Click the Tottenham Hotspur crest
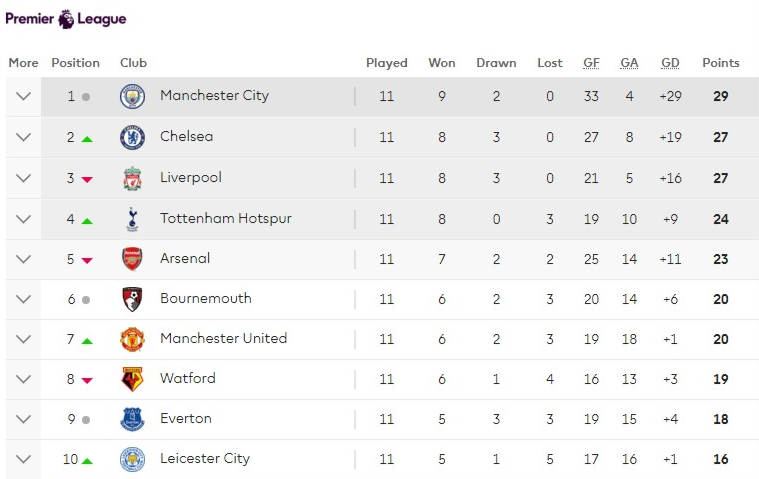The image size is (759, 479). pos(132,219)
